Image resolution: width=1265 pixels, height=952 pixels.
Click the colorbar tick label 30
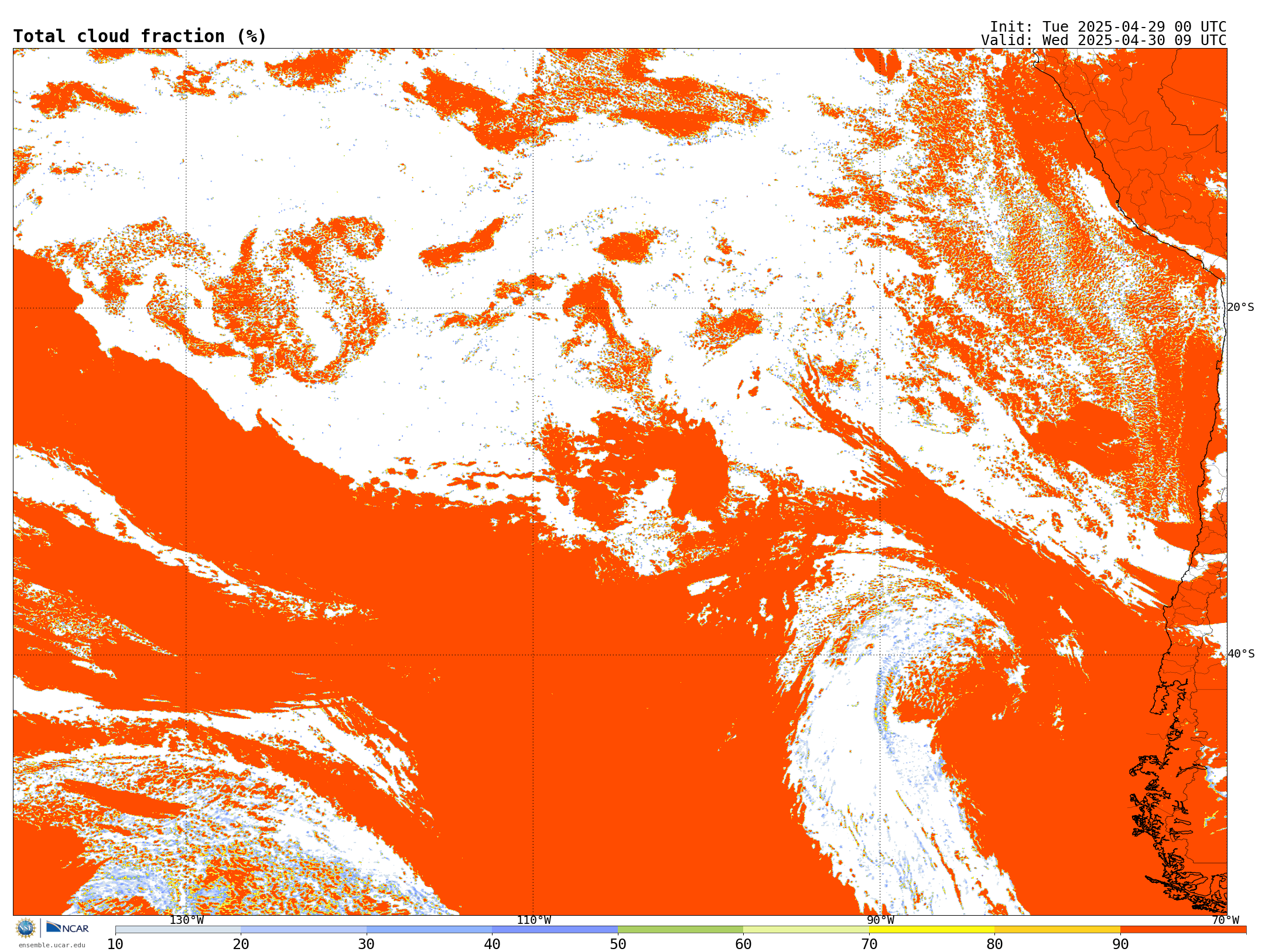point(367,944)
